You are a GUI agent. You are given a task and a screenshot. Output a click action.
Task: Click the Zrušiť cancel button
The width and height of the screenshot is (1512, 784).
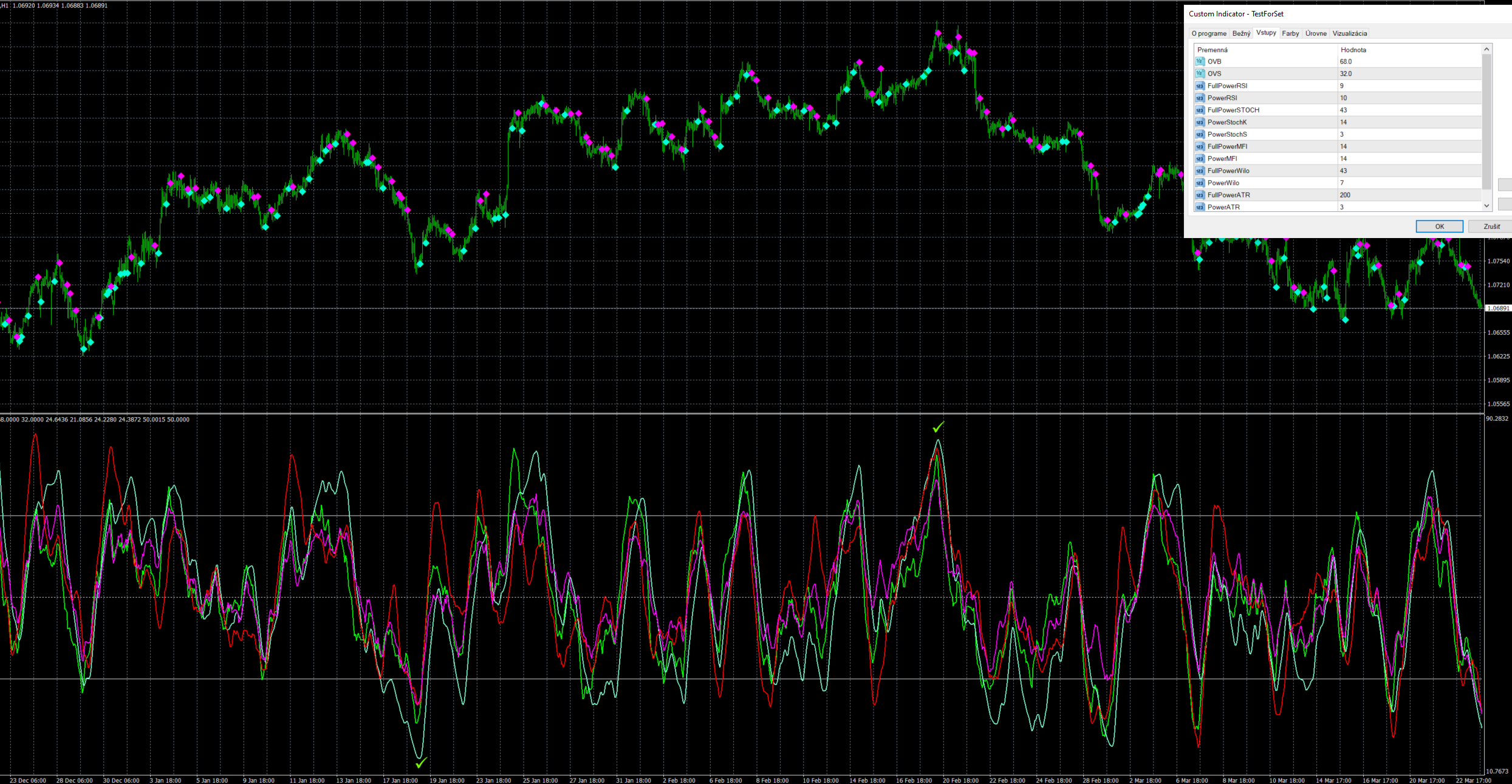[1491, 227]
